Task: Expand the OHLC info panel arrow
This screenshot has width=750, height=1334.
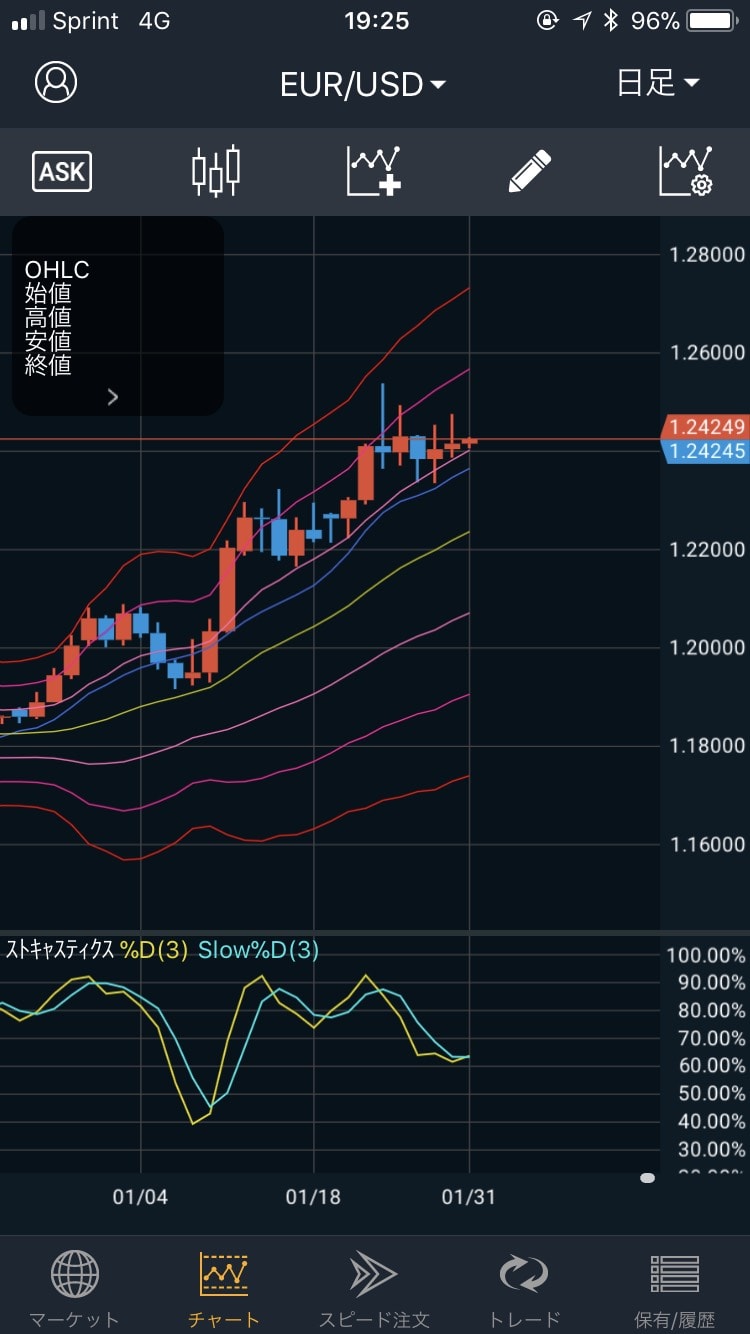Action: (113, 397)
